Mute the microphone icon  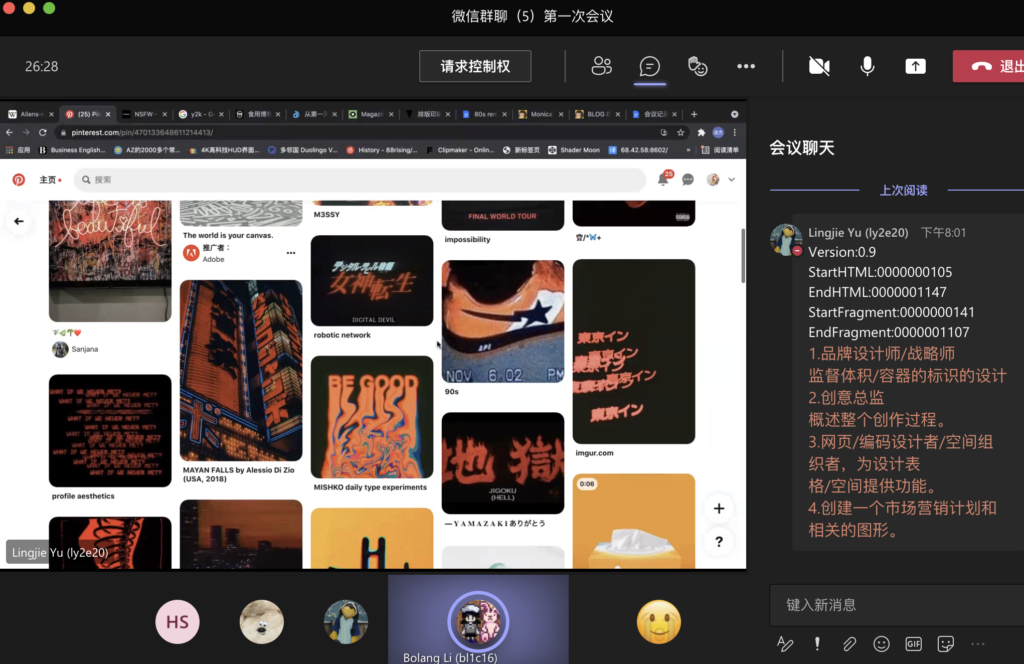point(867,66)
